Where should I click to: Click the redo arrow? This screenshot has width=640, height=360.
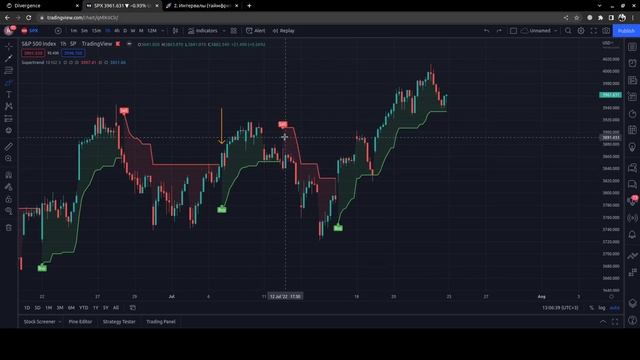tap(499, 31)
